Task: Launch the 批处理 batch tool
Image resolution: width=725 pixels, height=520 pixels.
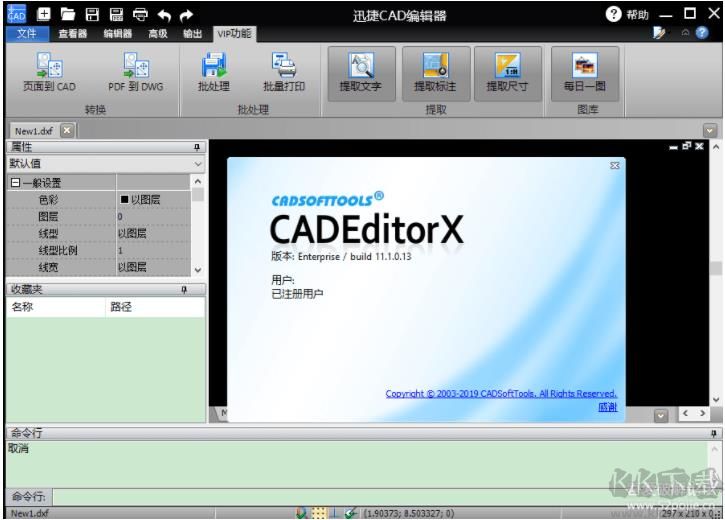Action: (x=213, y=71)
